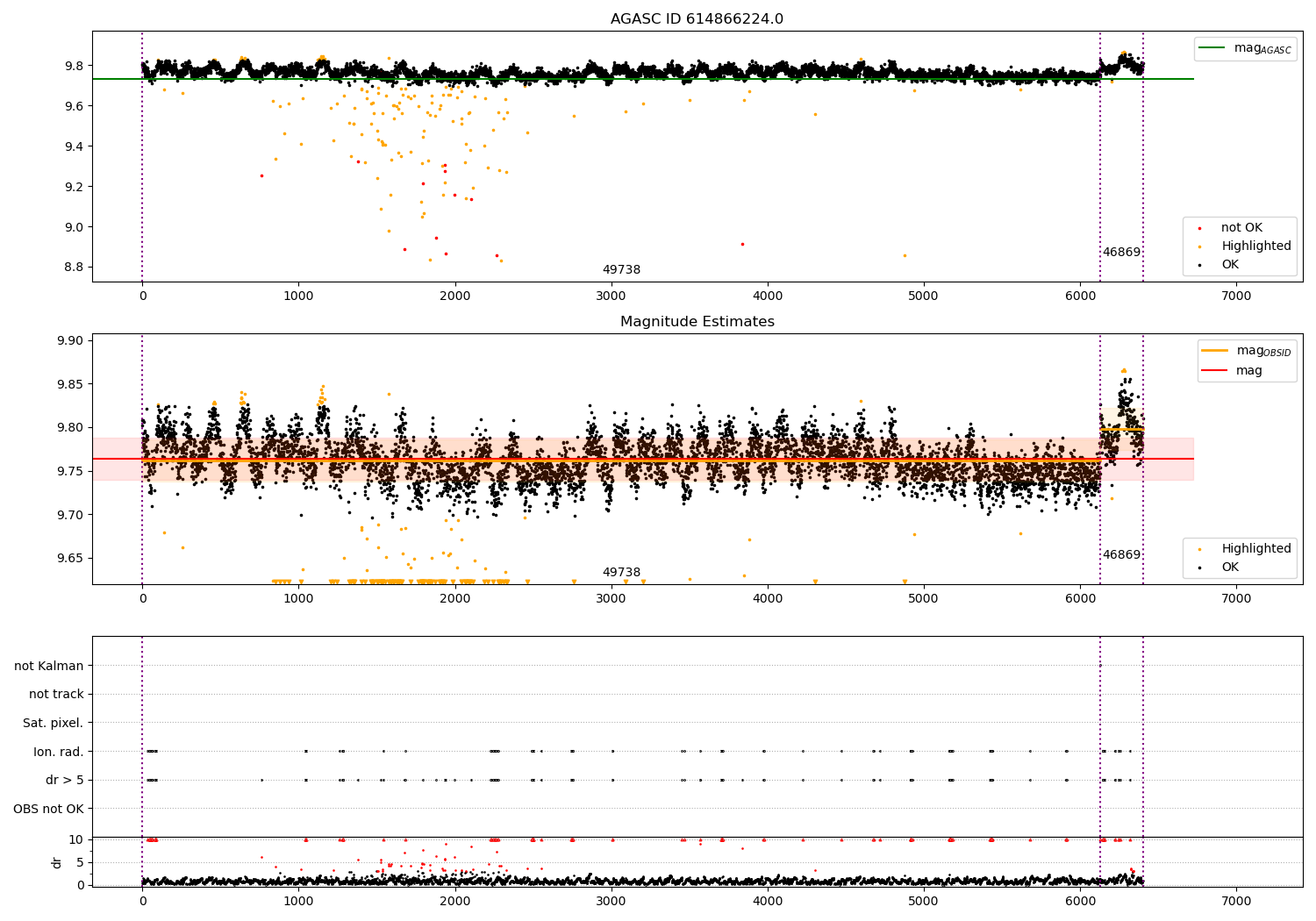Click the 49738 label in Magnitude Estimates plot
1316x921 pixels.
pyautogui.click(x=621, y=573)
